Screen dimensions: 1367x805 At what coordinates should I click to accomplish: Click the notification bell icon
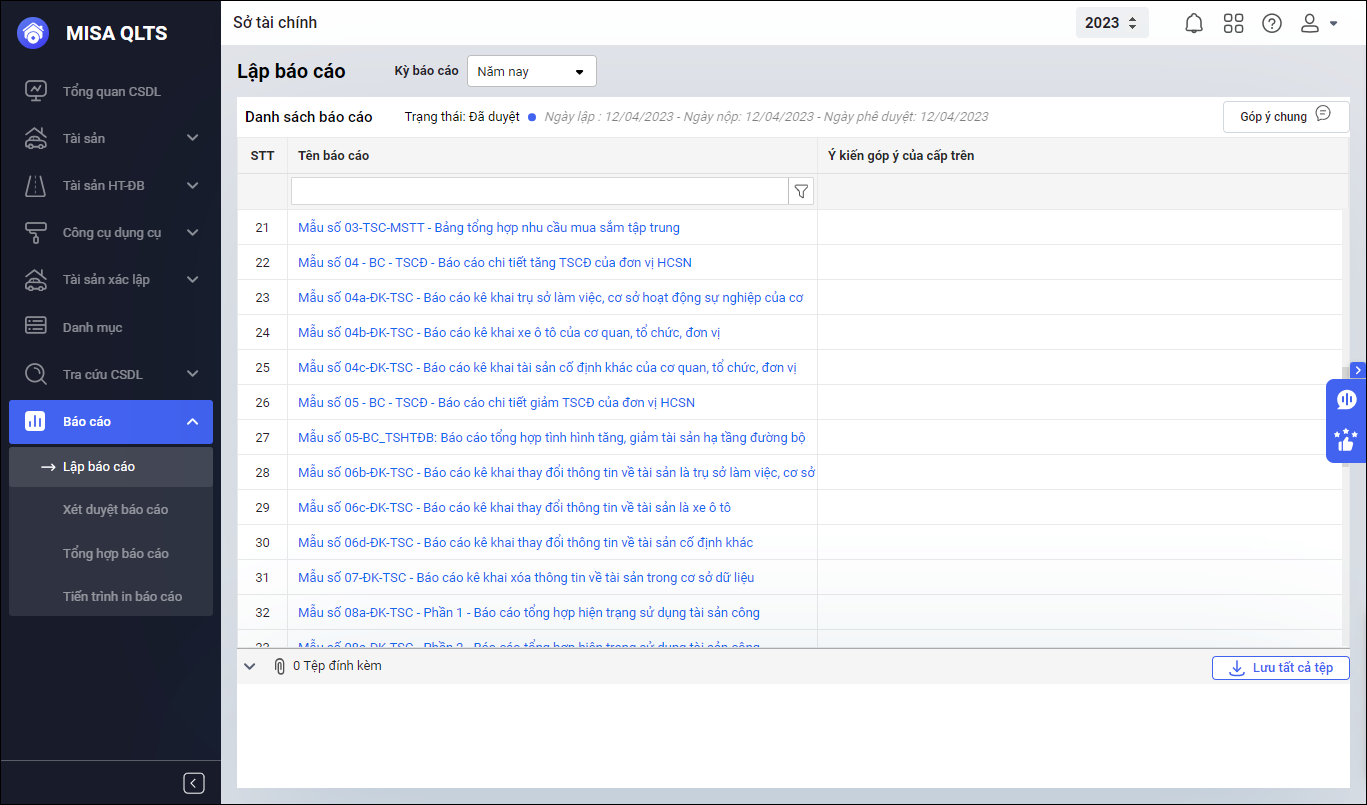1193,23
